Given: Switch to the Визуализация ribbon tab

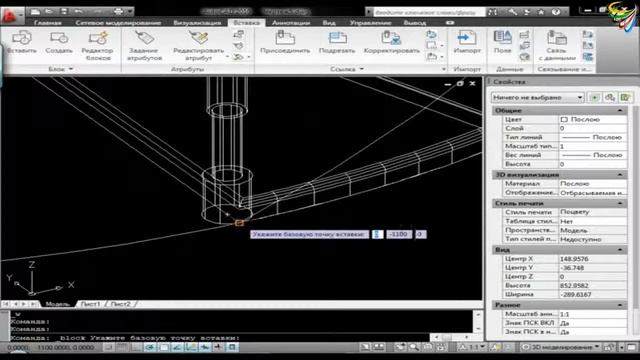Looking at the screenshot, I should click(197, 23).
